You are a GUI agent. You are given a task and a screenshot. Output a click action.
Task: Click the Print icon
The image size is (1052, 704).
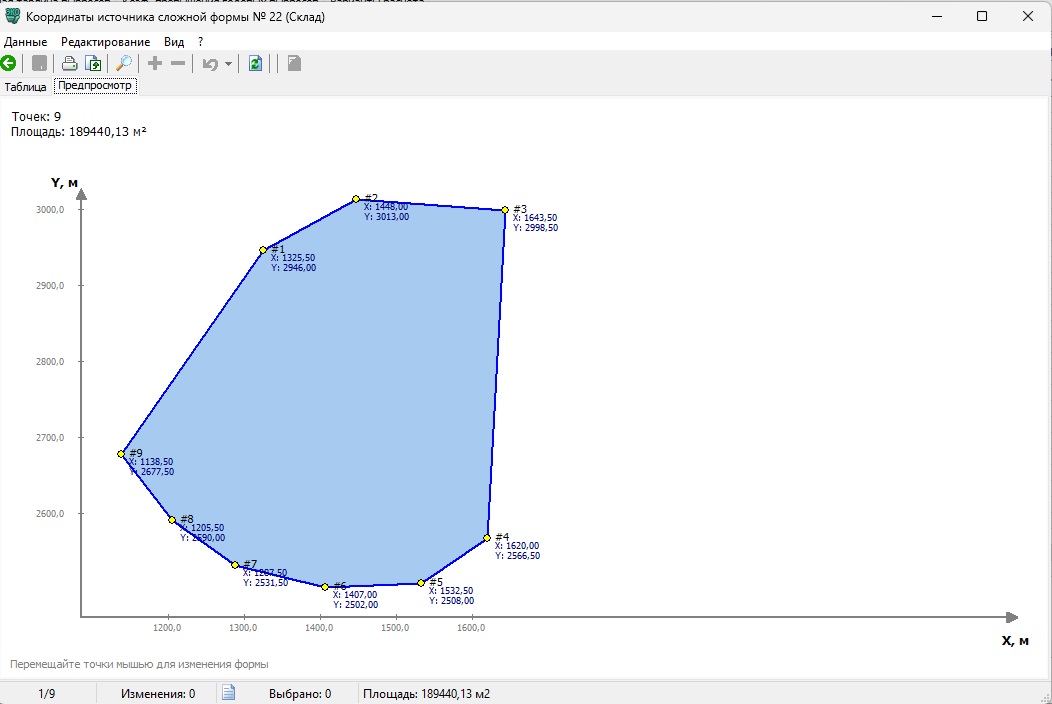pyautogui.click(x=70, y=64)
